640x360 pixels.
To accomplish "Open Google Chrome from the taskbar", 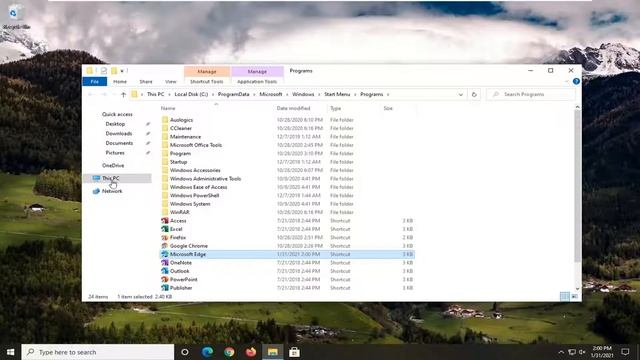I will [x=229, y=352].
